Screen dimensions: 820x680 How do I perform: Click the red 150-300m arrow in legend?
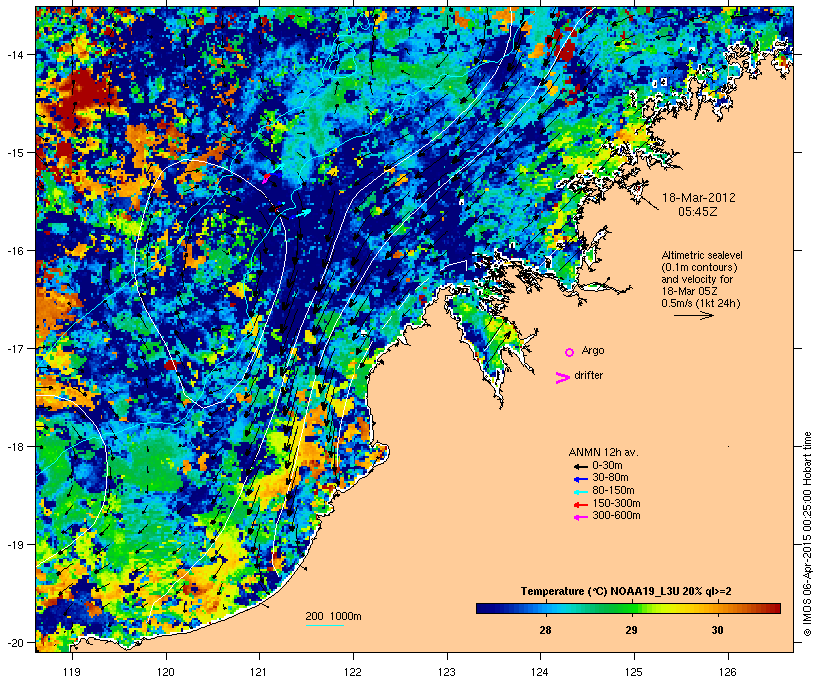(580, 505)
